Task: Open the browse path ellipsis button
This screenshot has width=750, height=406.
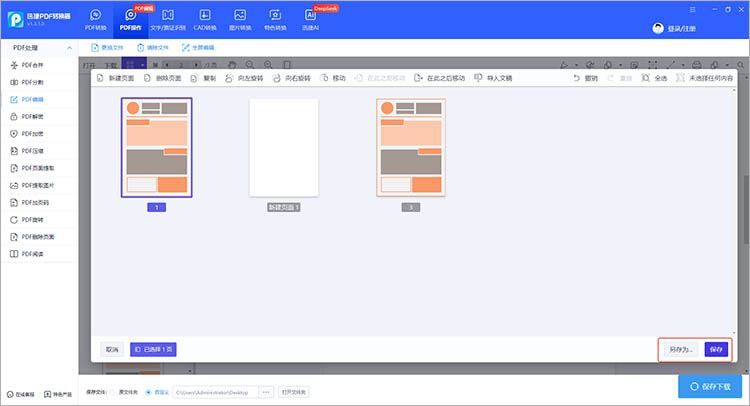Action: 267,392
